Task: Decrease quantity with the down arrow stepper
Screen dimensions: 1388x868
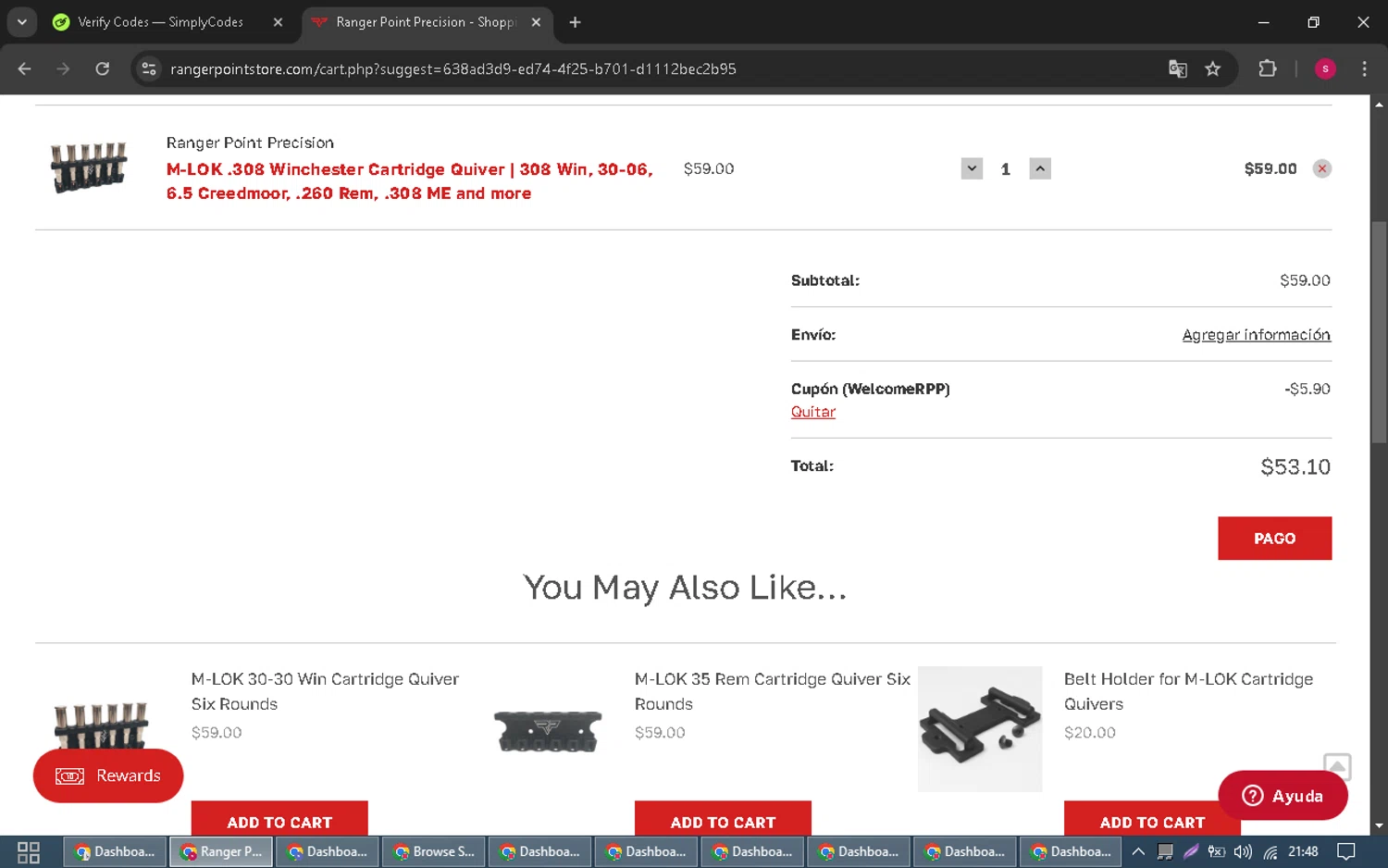Action: pyautogui.click(x=972, y=168)
